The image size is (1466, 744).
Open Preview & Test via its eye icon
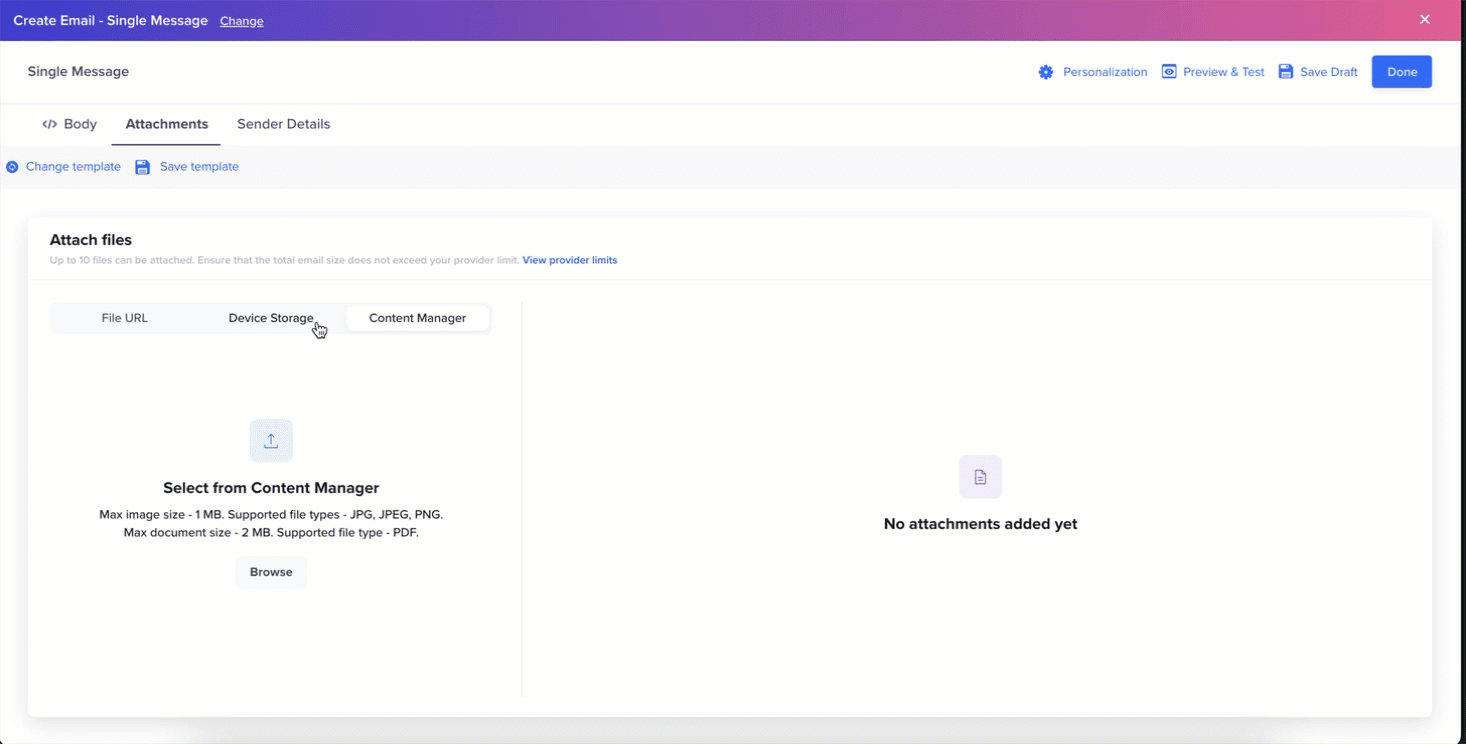(1168, 71)
